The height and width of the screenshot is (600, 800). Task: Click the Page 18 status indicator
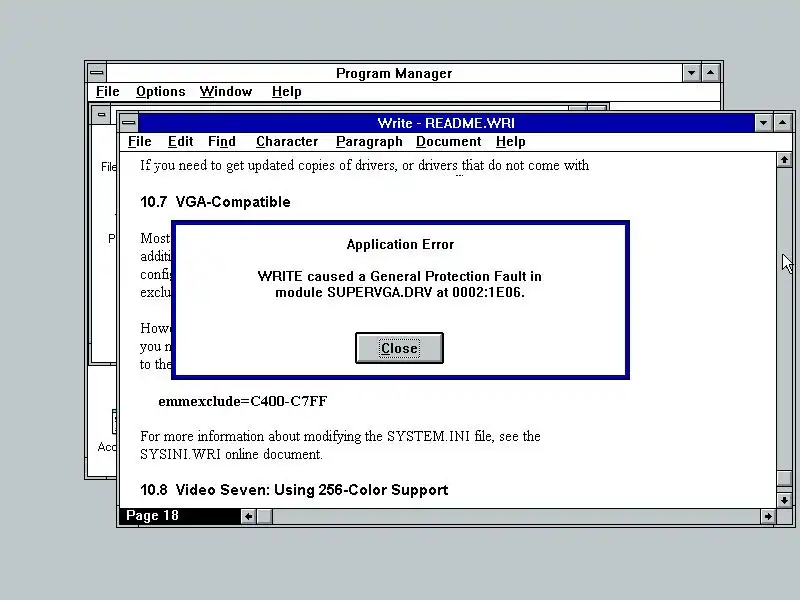(x=180, y=516)
